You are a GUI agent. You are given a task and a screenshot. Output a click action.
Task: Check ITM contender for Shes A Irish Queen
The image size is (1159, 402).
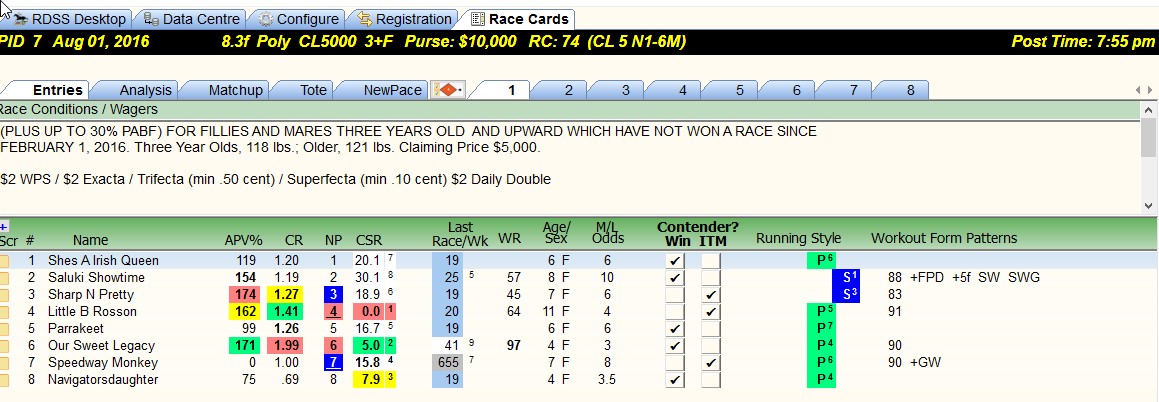(x=710, y=261)
